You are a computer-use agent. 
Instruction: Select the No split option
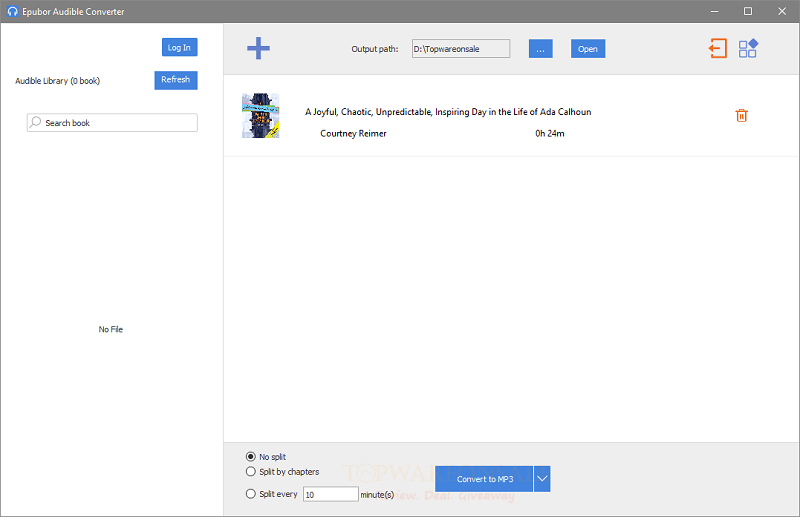click(x=251, y=456)
